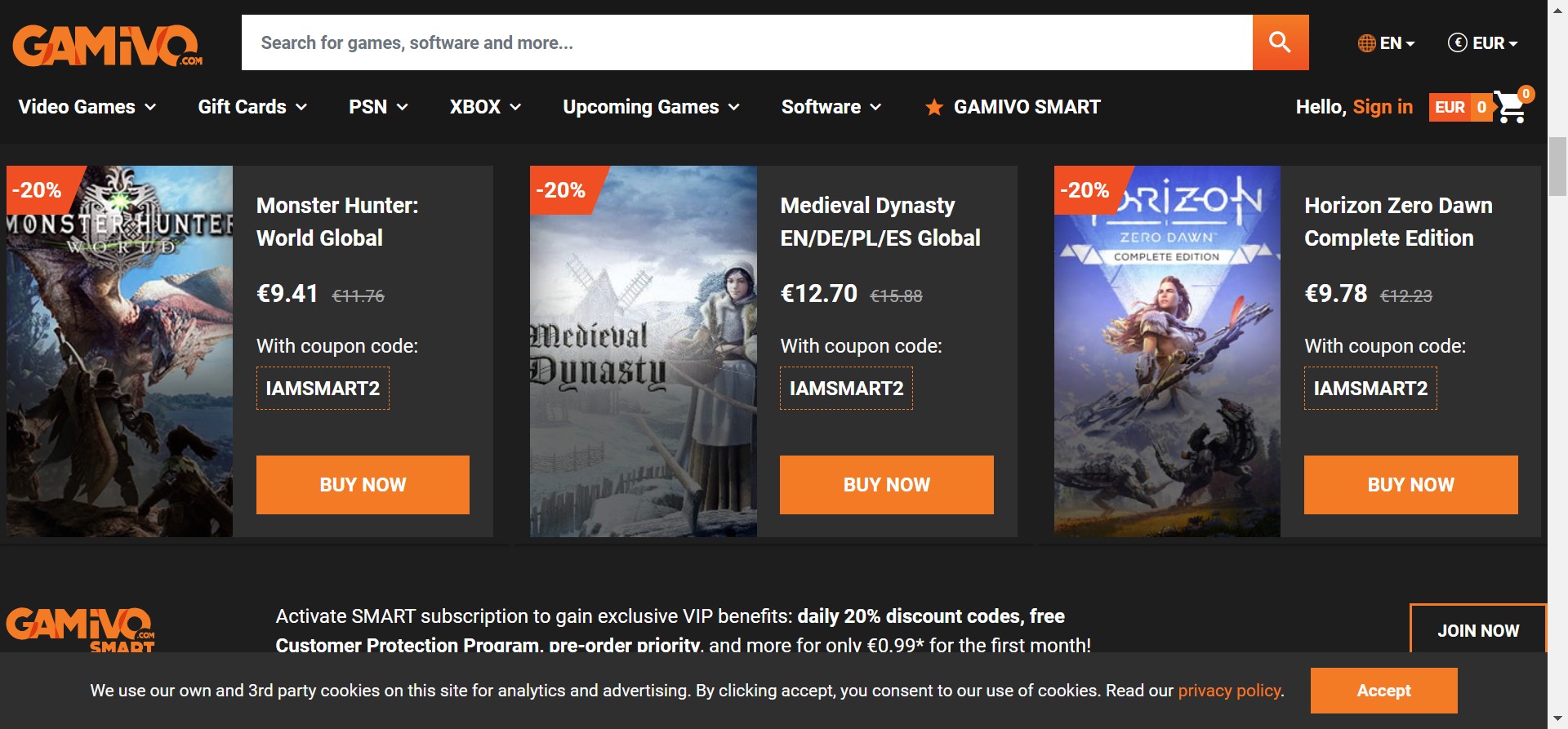Click the search games input field
The height and width of the screenshot is (729, 1568).
point(746,42)
